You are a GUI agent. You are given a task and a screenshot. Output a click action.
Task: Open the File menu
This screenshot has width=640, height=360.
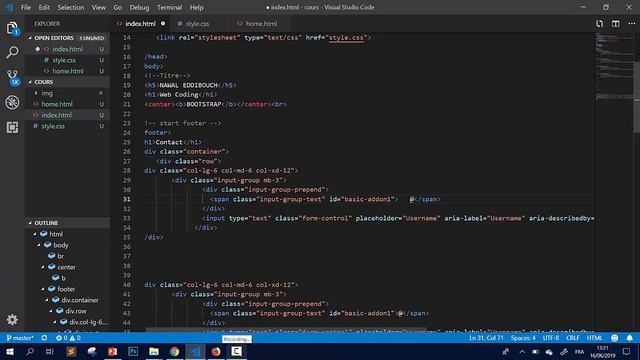tap(26, 7)
